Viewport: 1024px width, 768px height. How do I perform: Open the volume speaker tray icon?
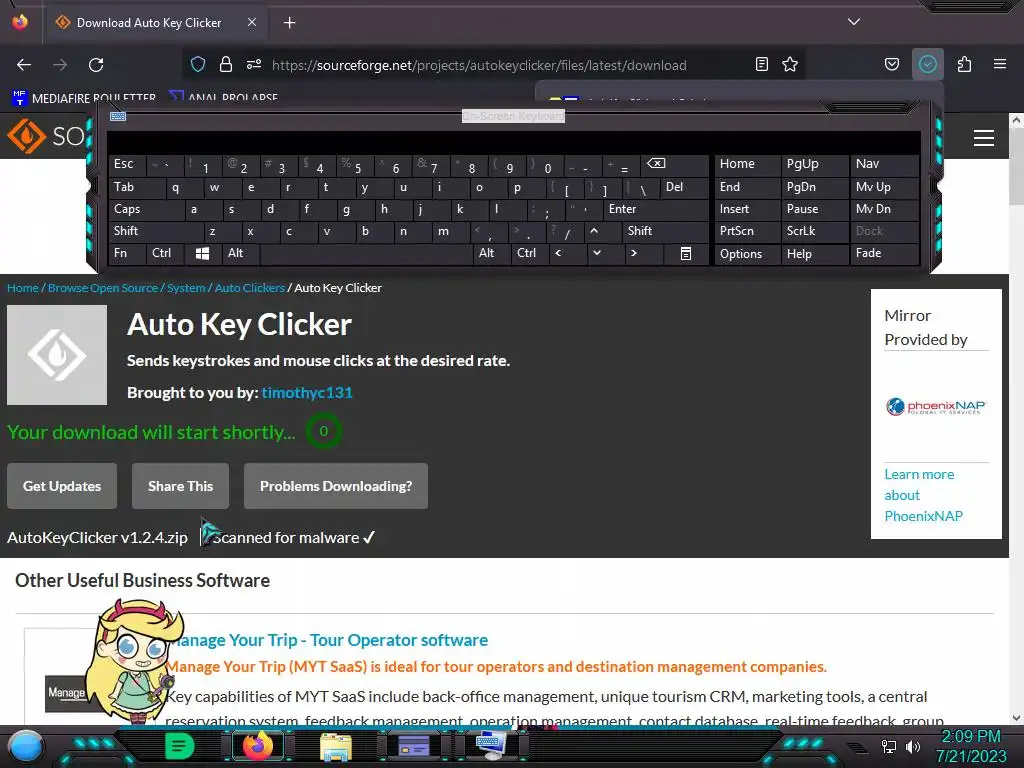point(913,746)
